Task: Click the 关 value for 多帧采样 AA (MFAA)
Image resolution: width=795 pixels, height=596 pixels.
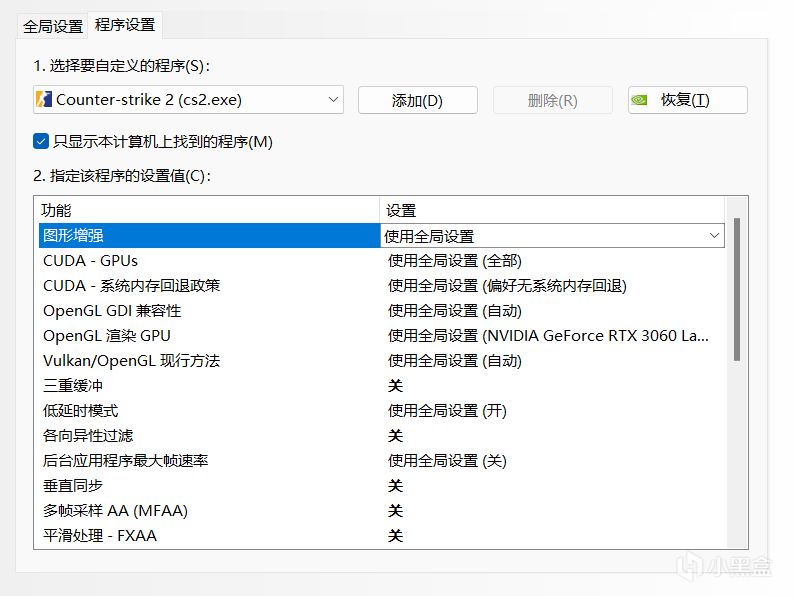Action: (395, 510)
